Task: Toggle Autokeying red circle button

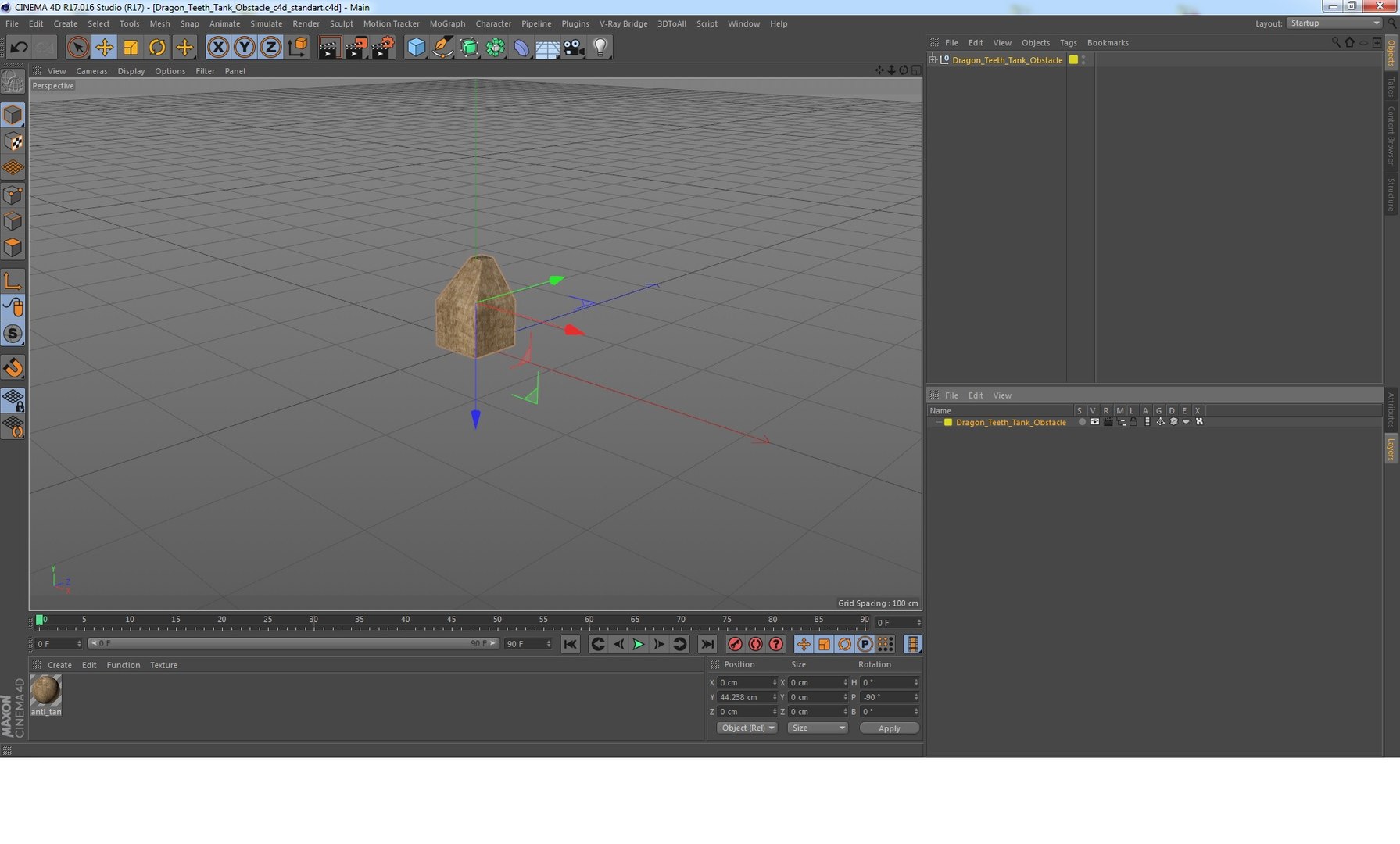Action: (755, 644)
